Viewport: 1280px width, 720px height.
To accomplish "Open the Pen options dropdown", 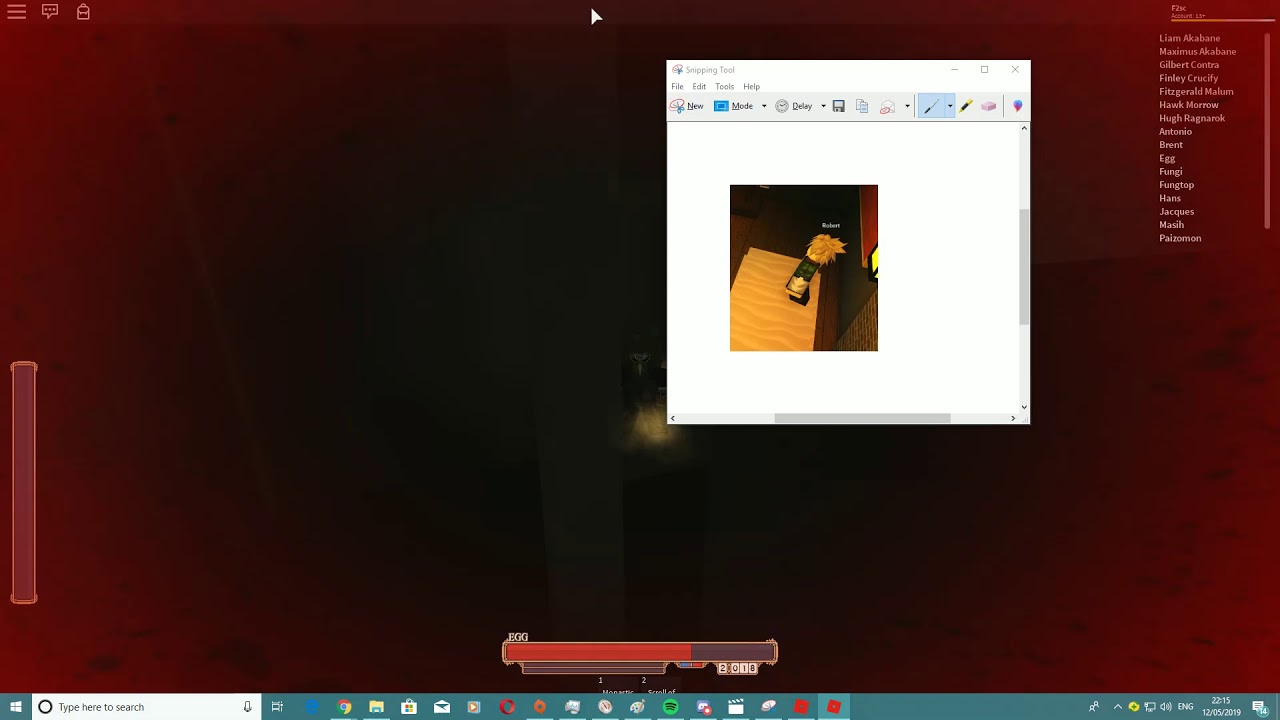I will pos(950,106).
